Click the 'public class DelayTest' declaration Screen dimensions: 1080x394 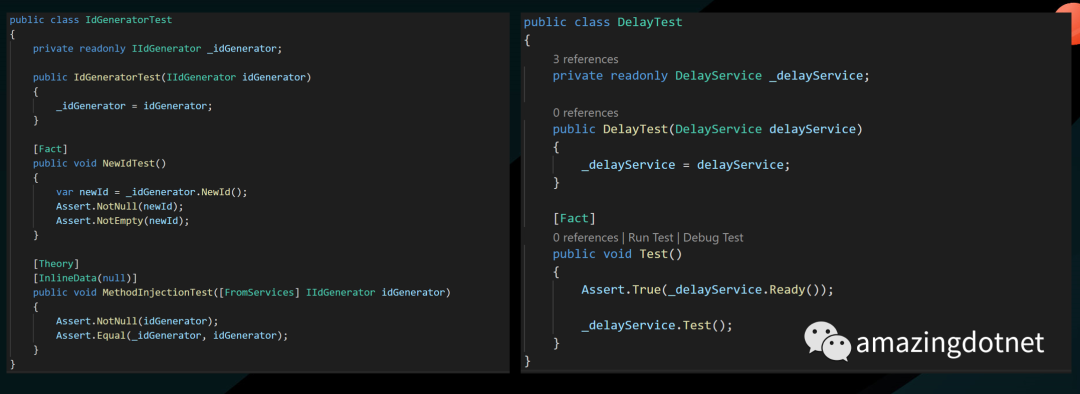tap(603, 22)
